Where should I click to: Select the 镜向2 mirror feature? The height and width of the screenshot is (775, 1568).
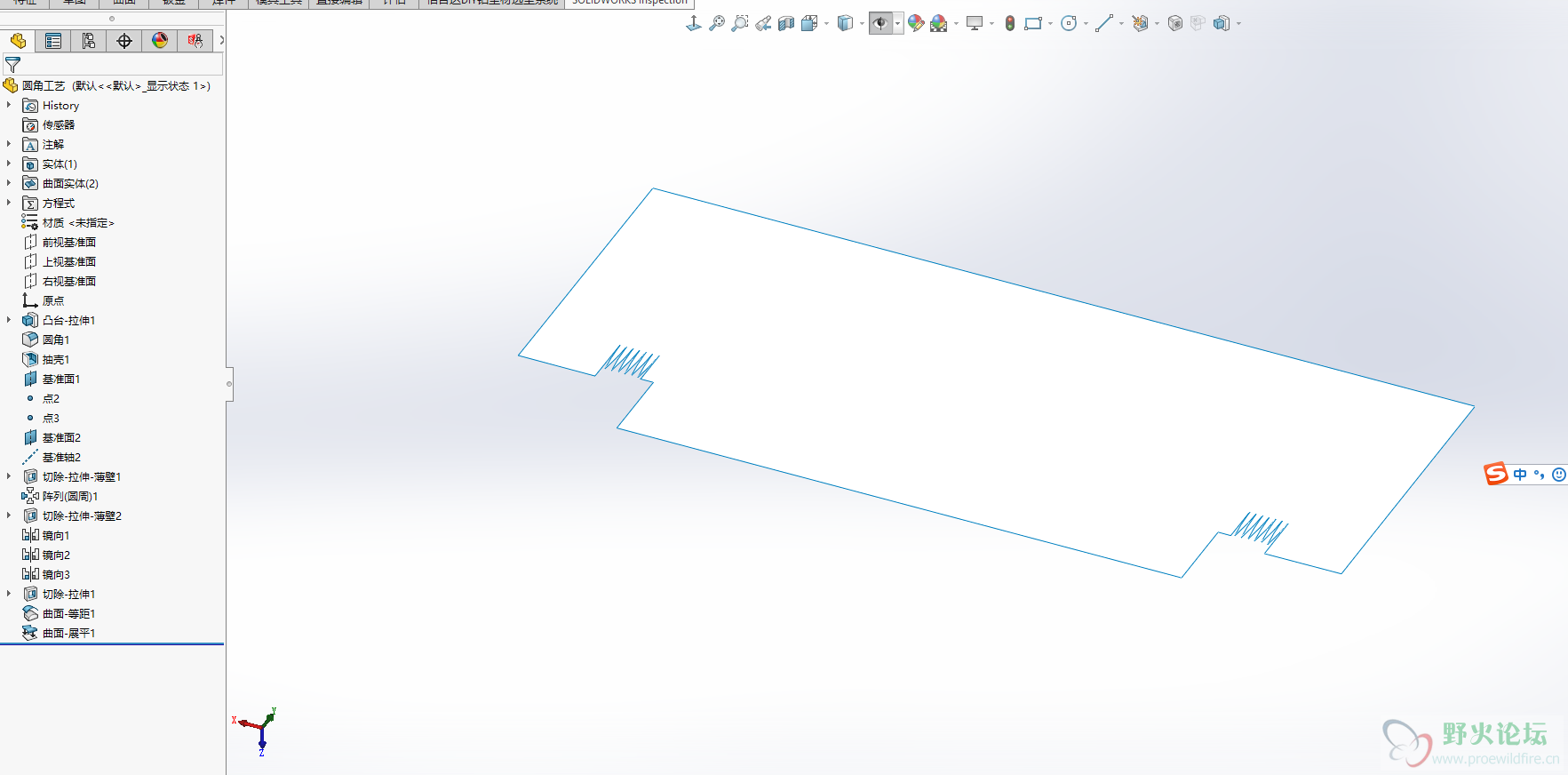(x=45, y=555)
